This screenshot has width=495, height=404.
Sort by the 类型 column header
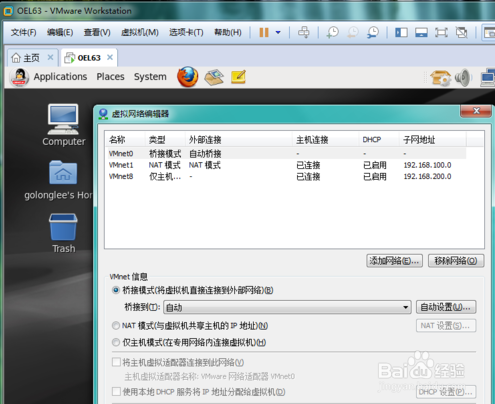click(x=165, y=140)
